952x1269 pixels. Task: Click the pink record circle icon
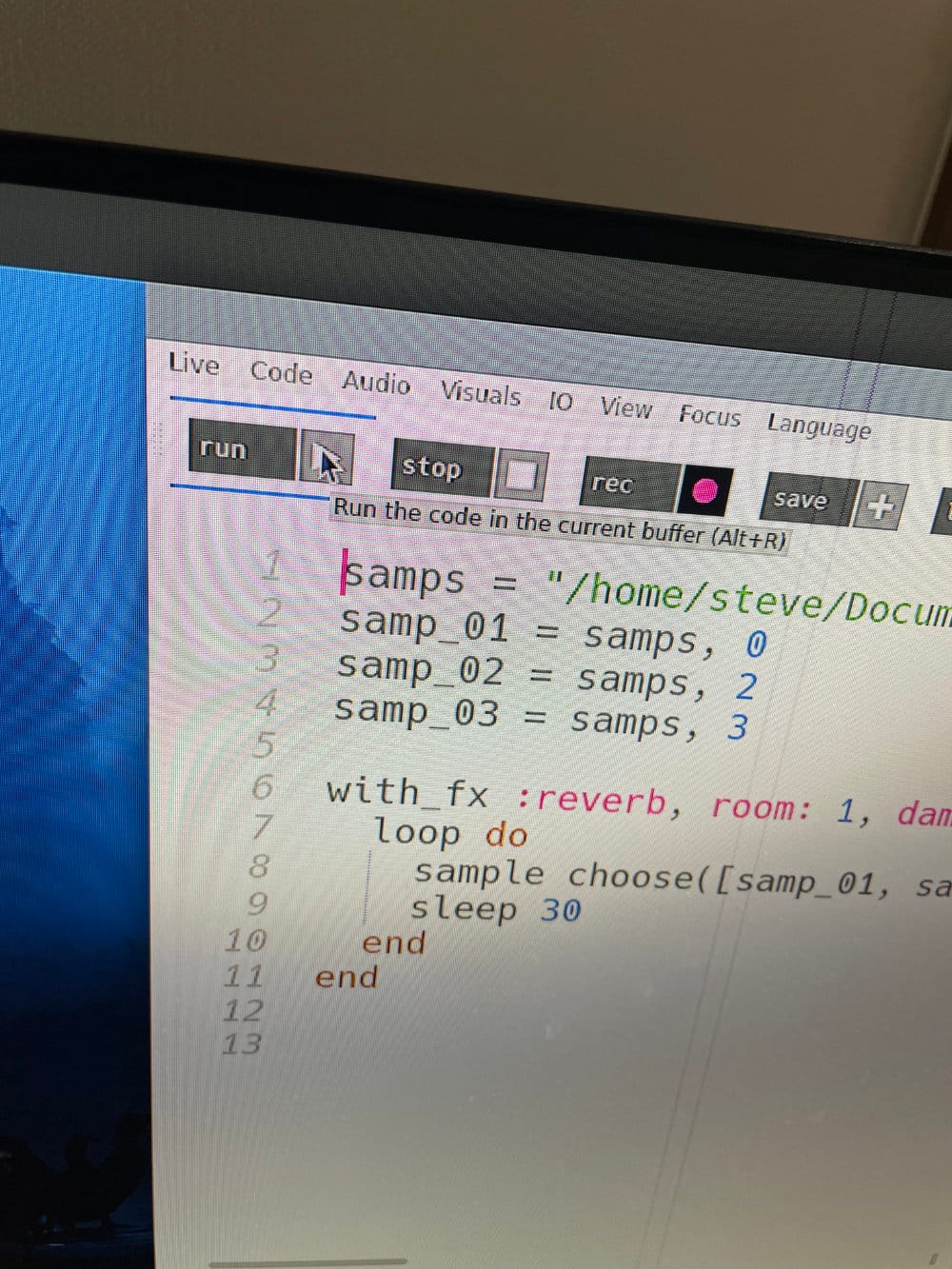(704, 490)
